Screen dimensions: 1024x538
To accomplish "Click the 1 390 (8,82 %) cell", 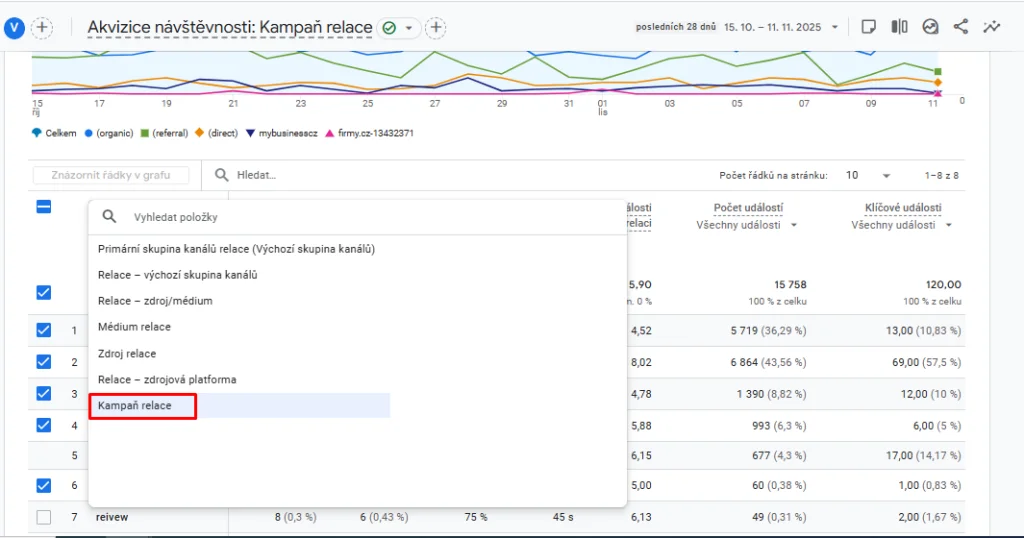I will [771, 394].
